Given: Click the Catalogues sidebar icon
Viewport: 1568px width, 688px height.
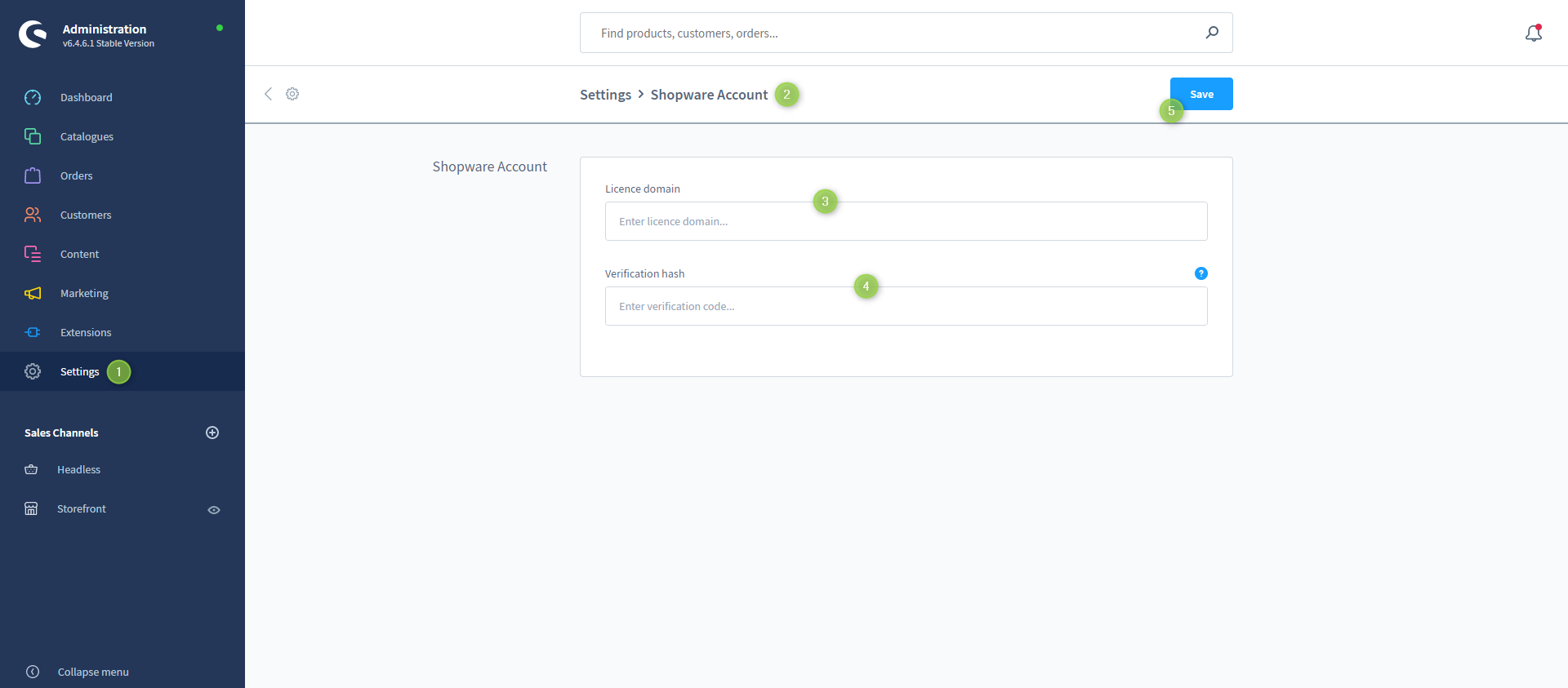Looking at the screenshot, I should [x=33, y=136].
